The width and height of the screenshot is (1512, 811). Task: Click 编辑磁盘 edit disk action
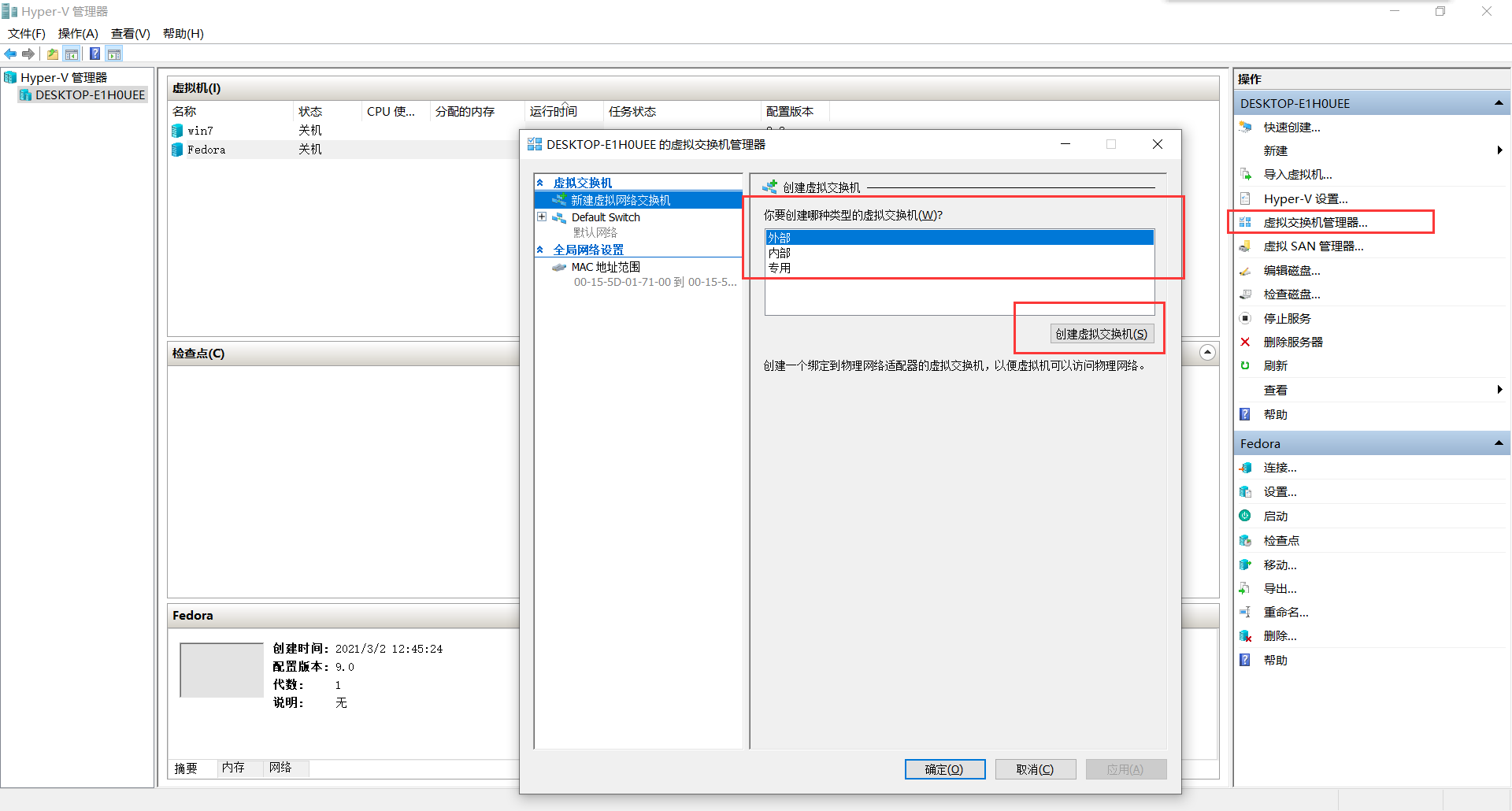pos(1291,270)
